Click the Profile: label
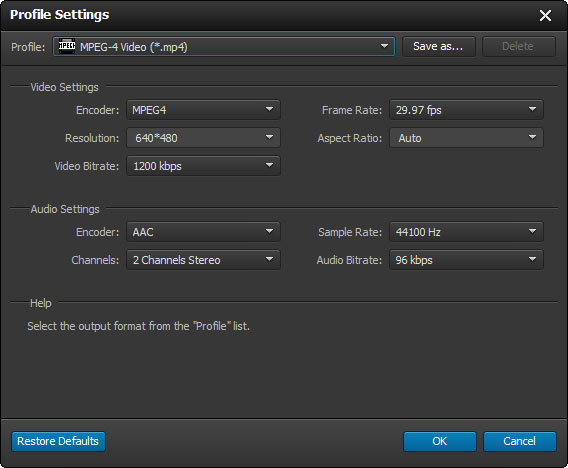This screenshot has height=468, width=568. click(x=28, y=47)
